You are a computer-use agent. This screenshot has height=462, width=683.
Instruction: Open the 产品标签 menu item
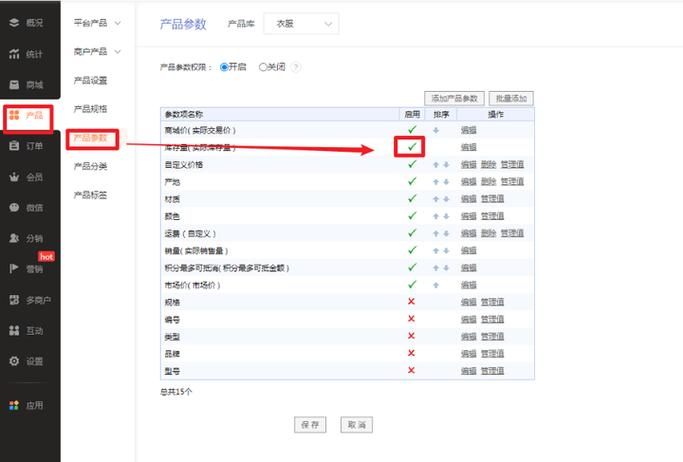tap(90, 195)
